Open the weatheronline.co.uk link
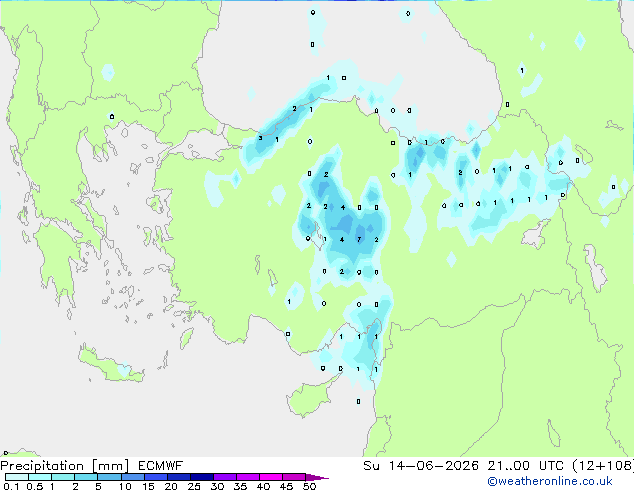 pos(550,481)
